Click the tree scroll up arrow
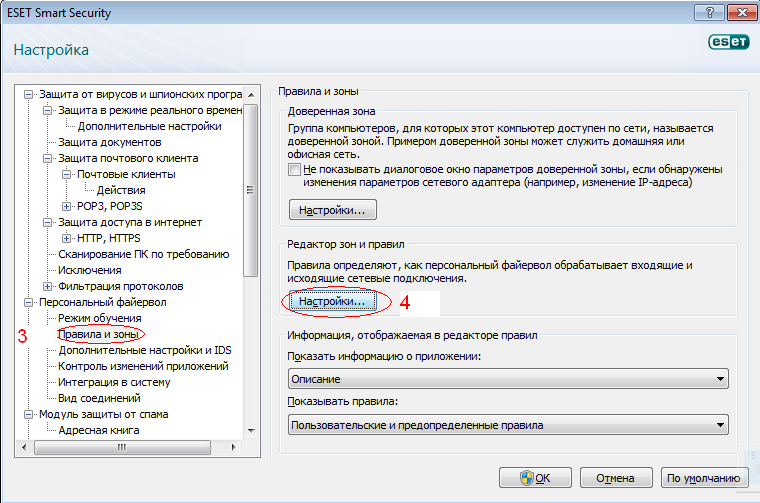The width and height of the screenshot is (760, 503). (251, 94)
